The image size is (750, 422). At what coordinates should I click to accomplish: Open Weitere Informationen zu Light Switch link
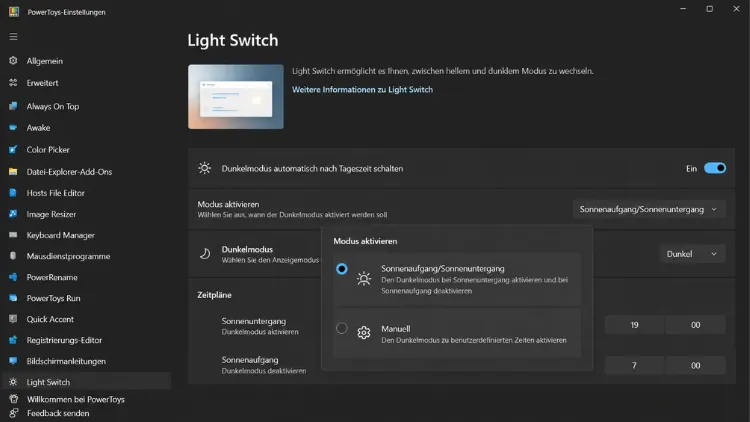363,89
